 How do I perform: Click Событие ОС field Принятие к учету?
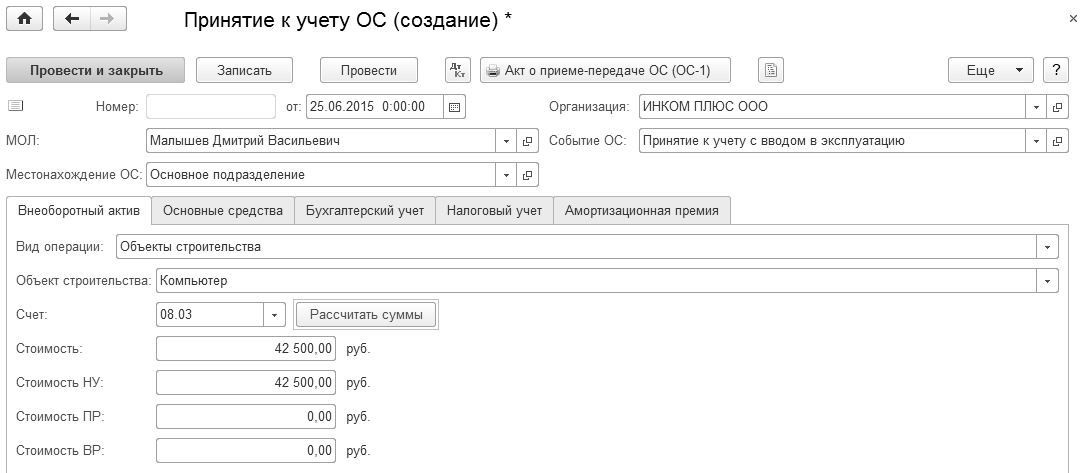pyautogui.click(x=833, y=141)
